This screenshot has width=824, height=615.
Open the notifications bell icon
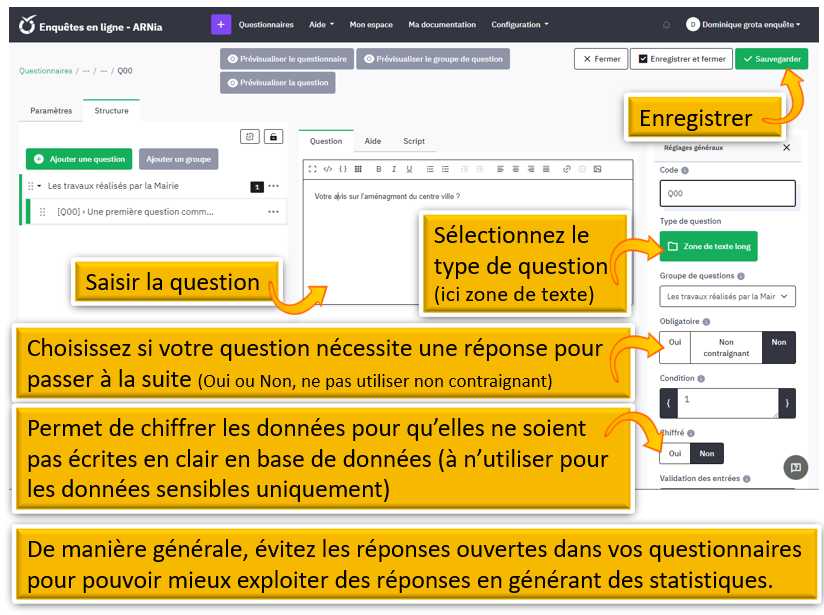tap(667, 24)
